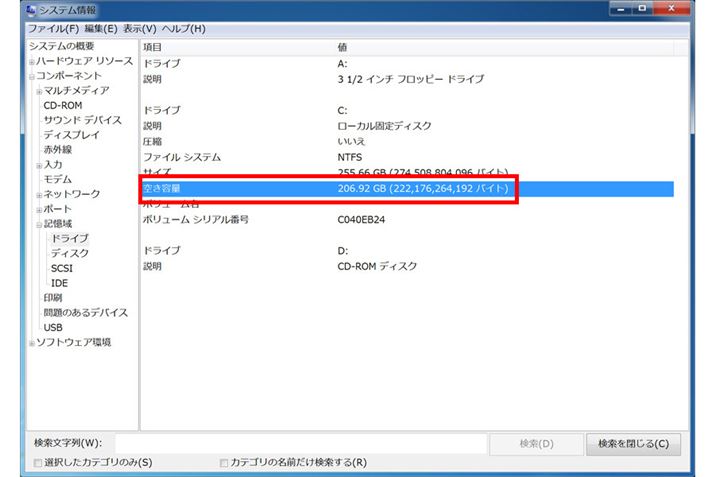Select the CD-ROM tree item

[x=63, y=105]
